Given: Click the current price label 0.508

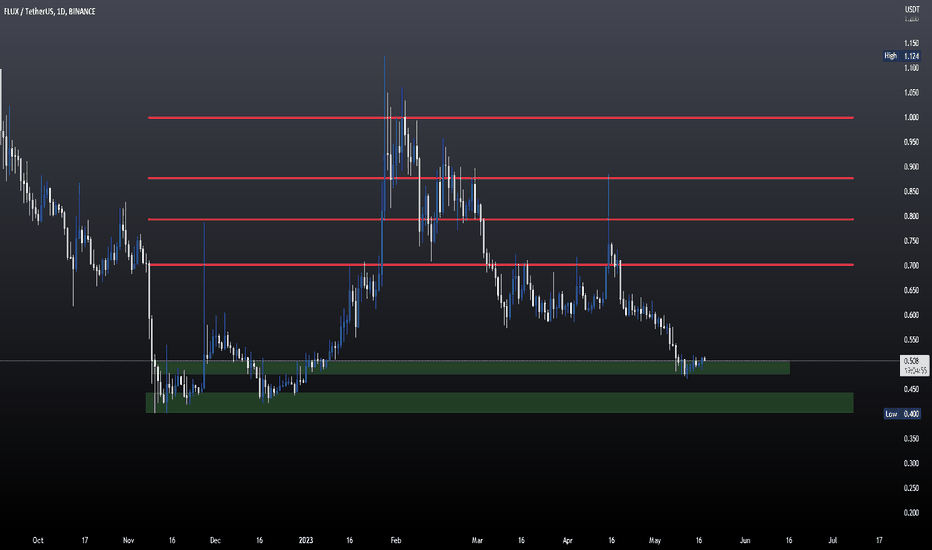Looking at the screenshot, I should pos(915,365).
